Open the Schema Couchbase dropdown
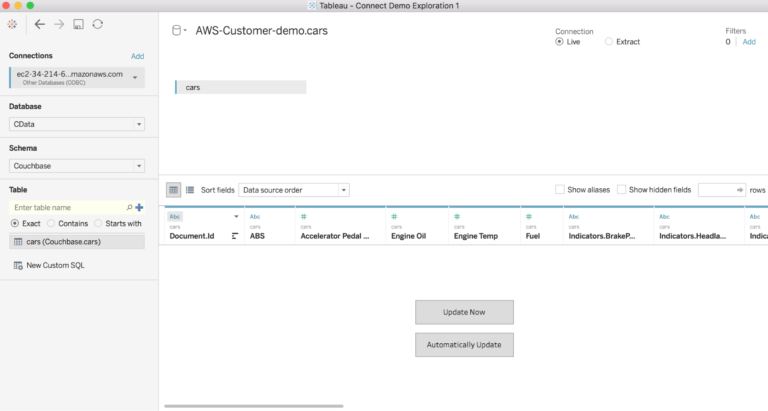Viewport: 768px width, 411px height. click(77, 166)
